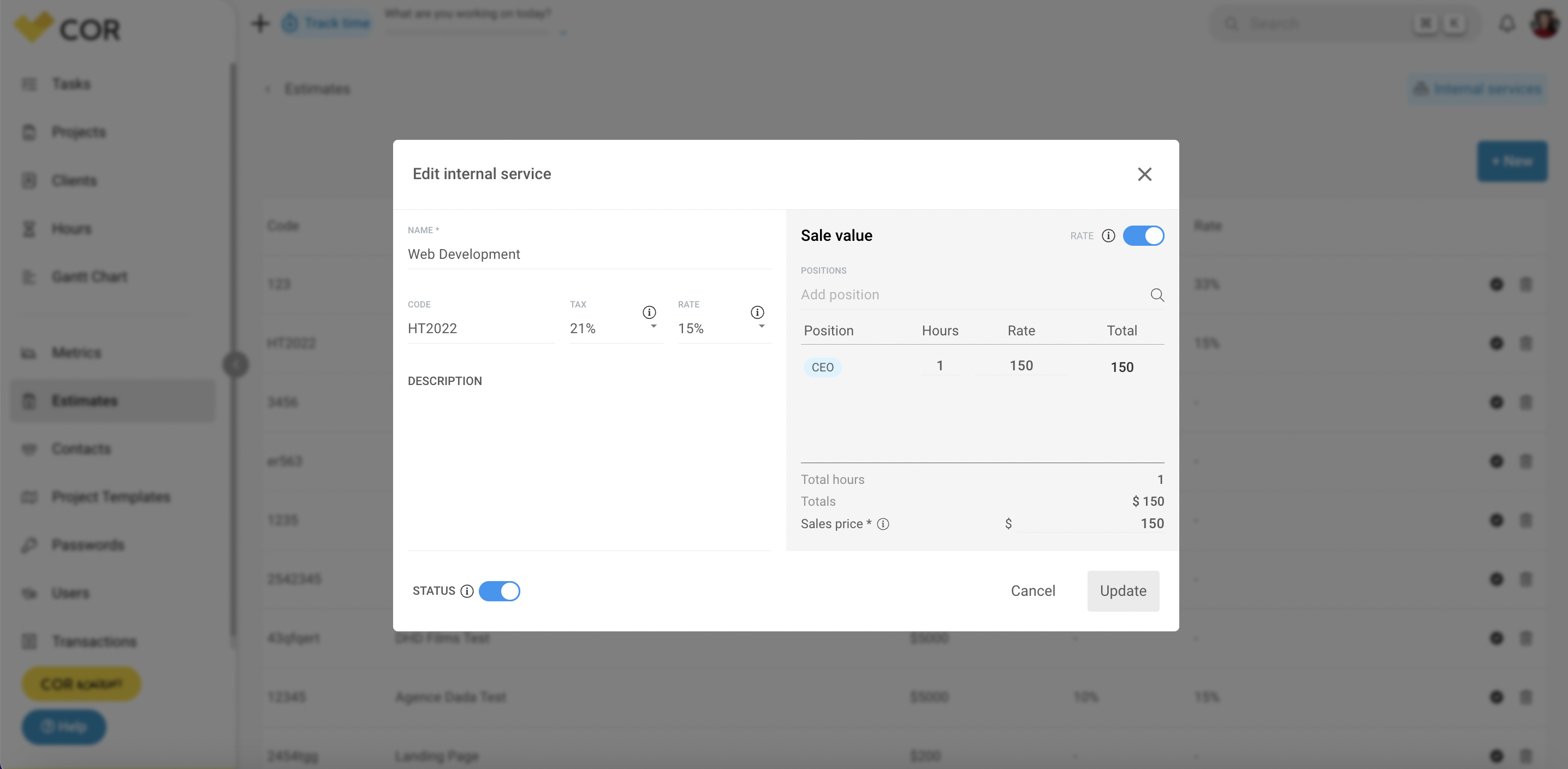Click the COR Academy button
This screenshot has height=769, width=1568.
pos(81,684)
